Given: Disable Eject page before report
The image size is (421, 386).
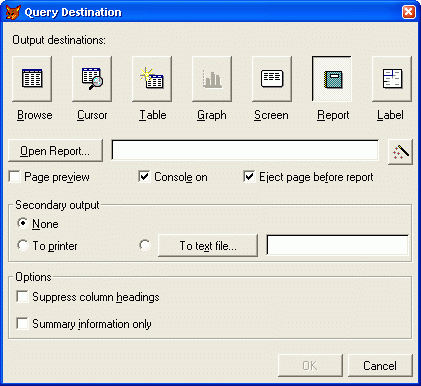Looking at the screenshot, I should click(249, 177).
